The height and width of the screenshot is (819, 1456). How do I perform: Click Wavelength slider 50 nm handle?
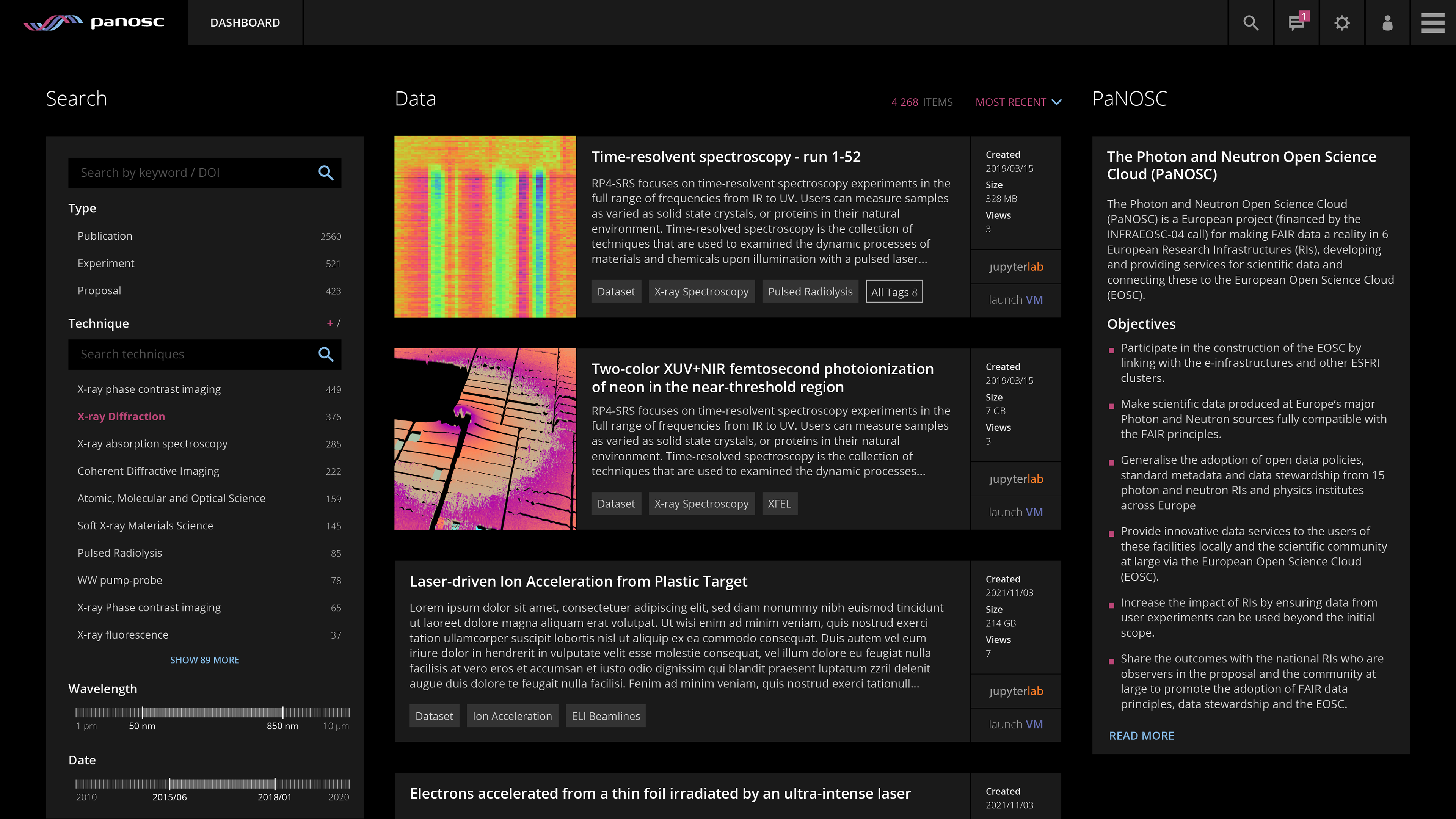(143, 712)
